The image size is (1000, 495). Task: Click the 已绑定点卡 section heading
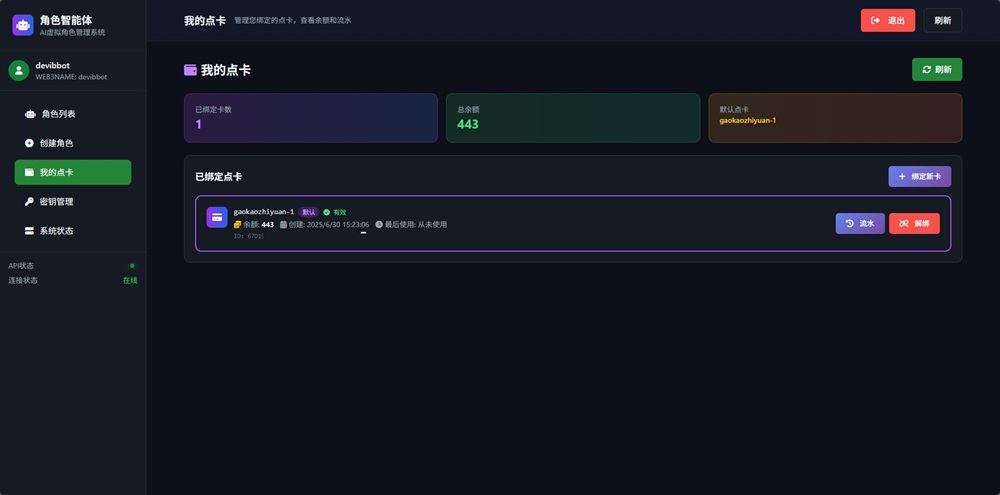[x=219, y=177]
